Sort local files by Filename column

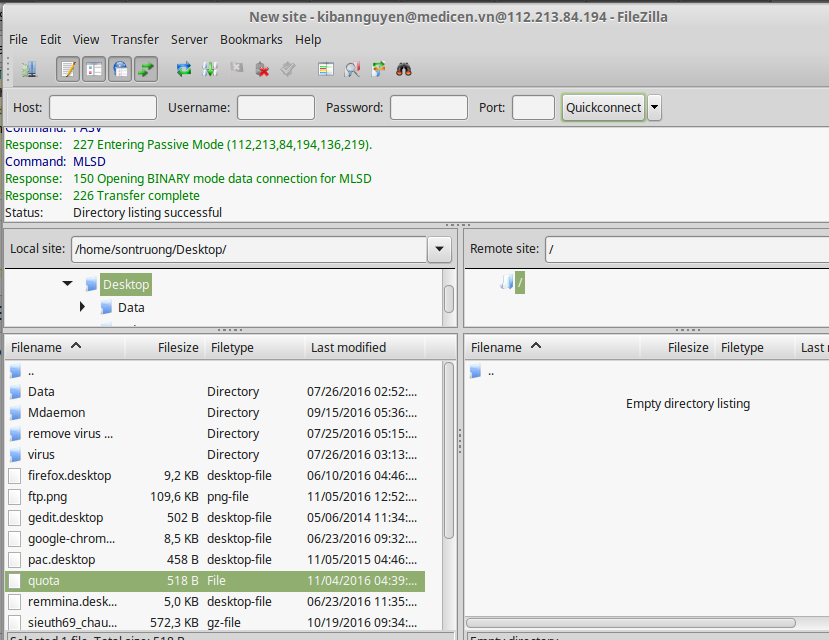tap(65, 347)
